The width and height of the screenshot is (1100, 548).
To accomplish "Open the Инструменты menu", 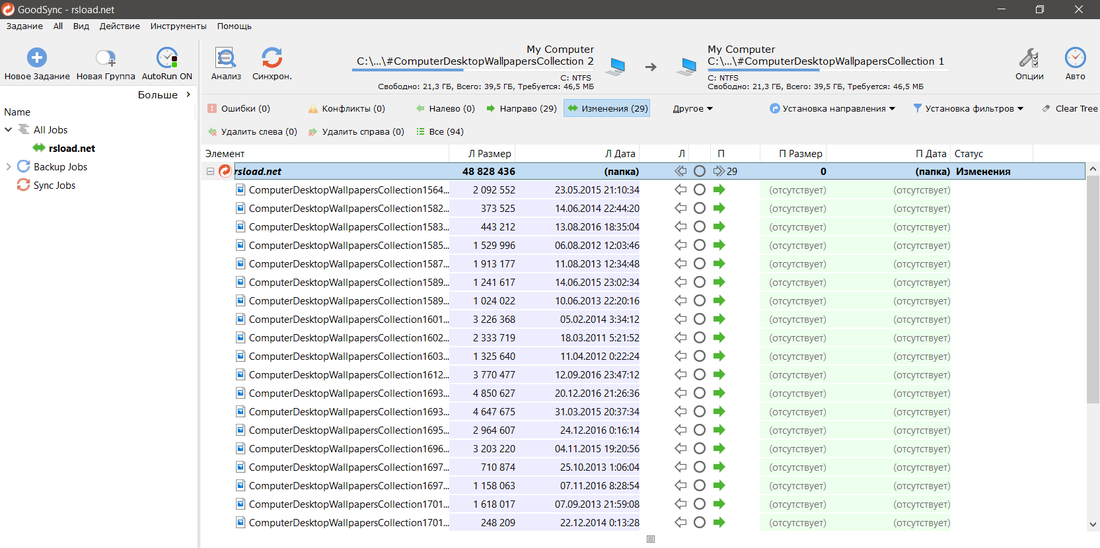I will 178,26.
